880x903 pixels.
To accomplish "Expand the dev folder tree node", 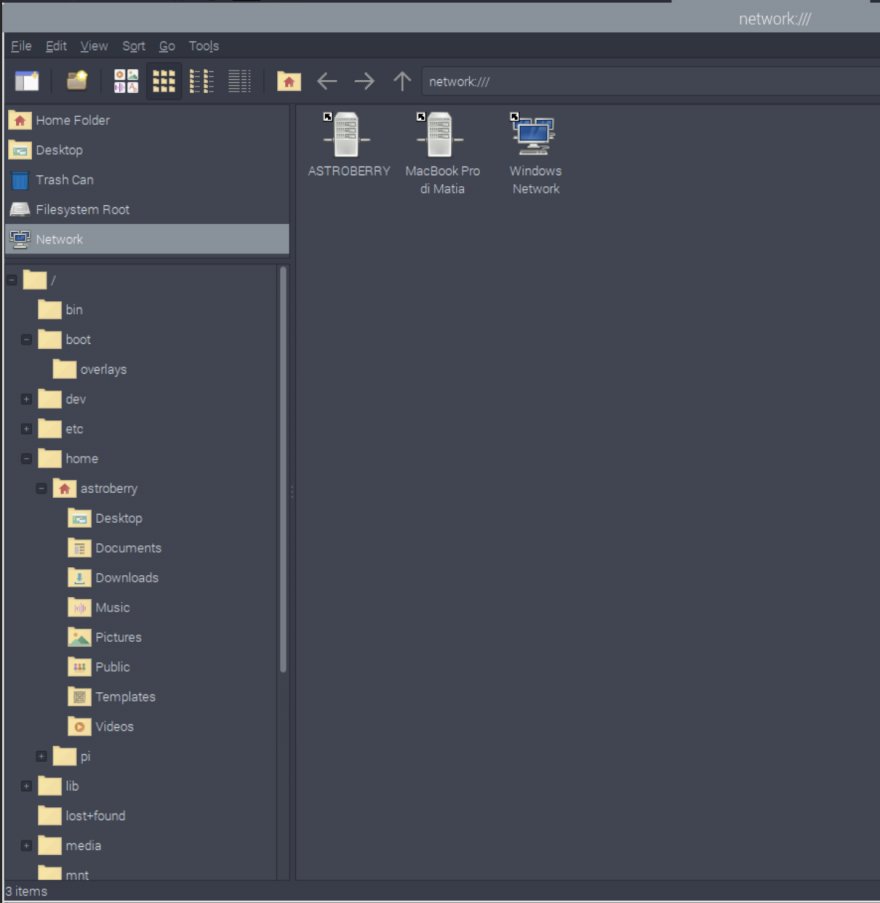I will click(27, 400).
